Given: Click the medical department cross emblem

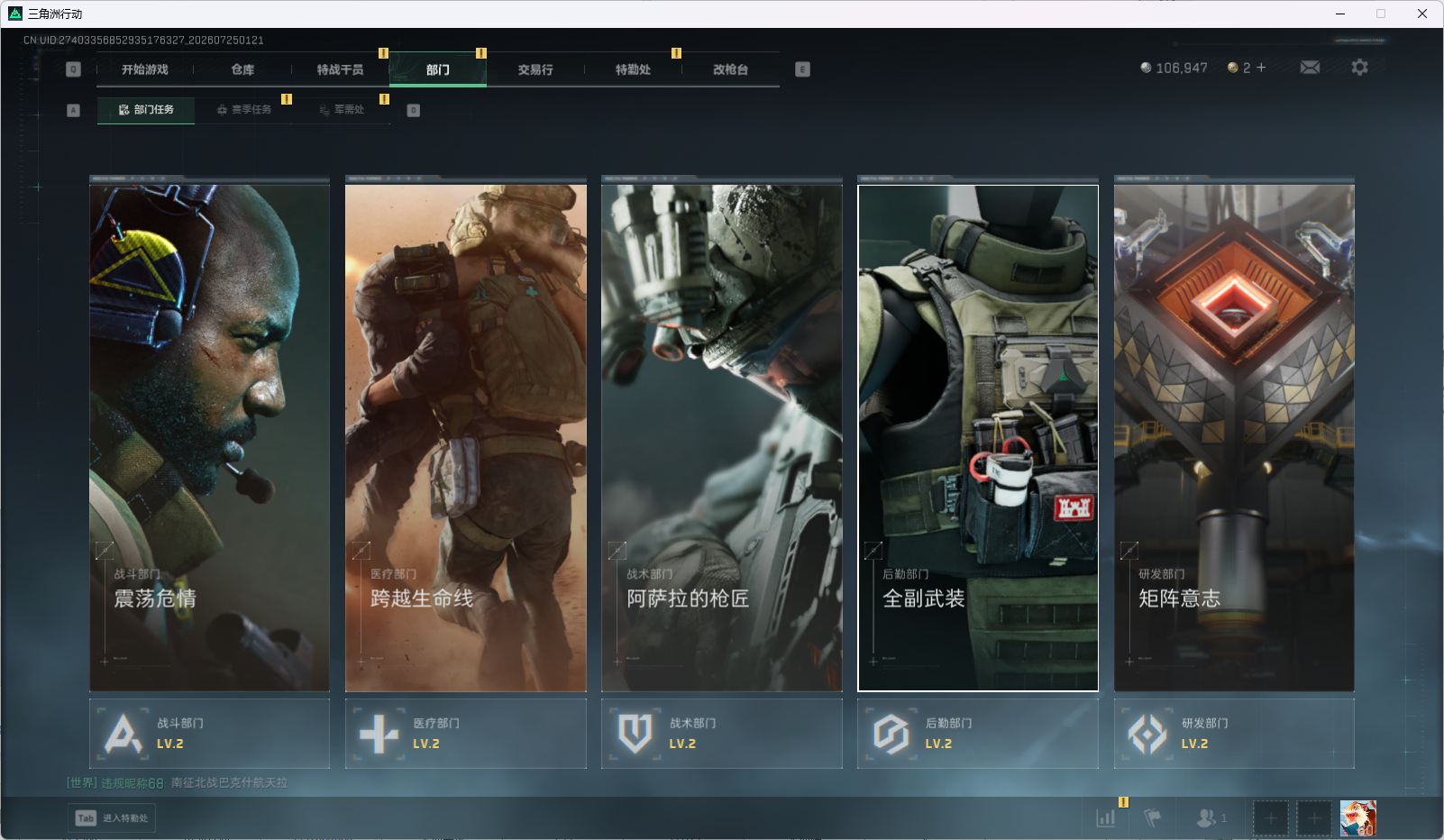Looking at the screenshot, I should [379, 734].
